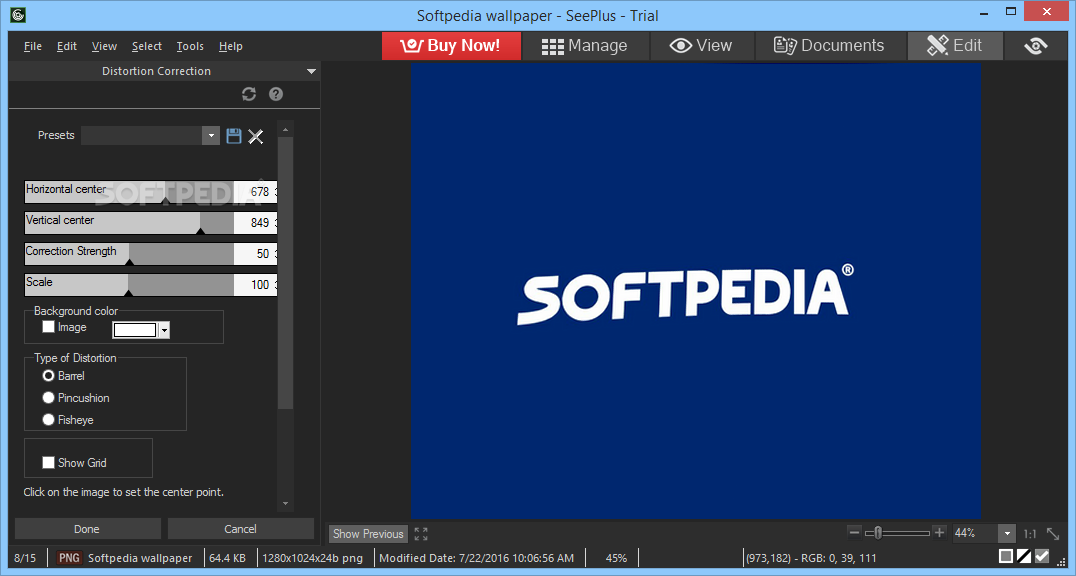Click the SeePlus app logo in title bar

click(x=19, y=14)
